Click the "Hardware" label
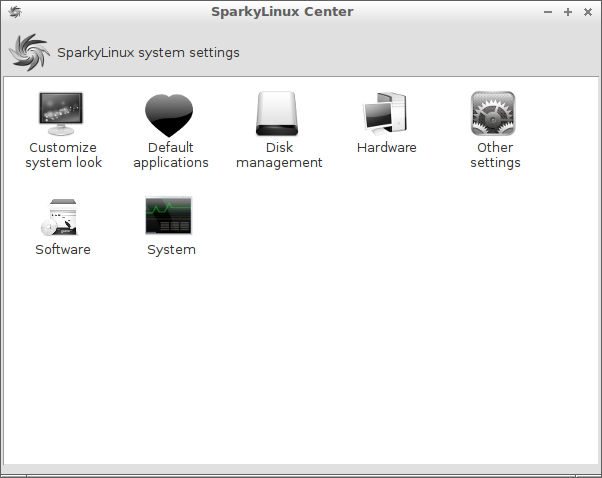 point(387,148)
